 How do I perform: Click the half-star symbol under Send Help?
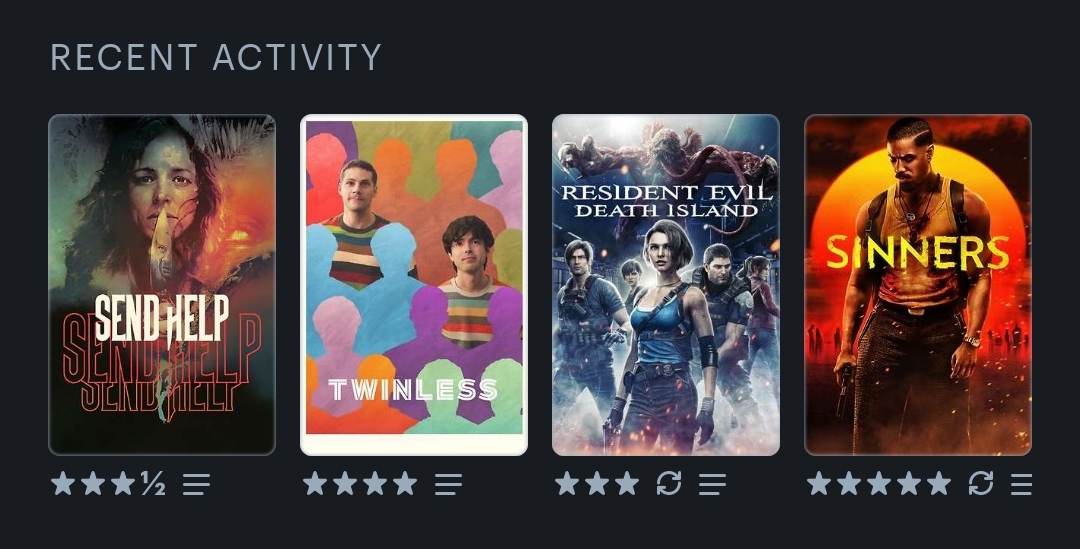tap(153, 484)
